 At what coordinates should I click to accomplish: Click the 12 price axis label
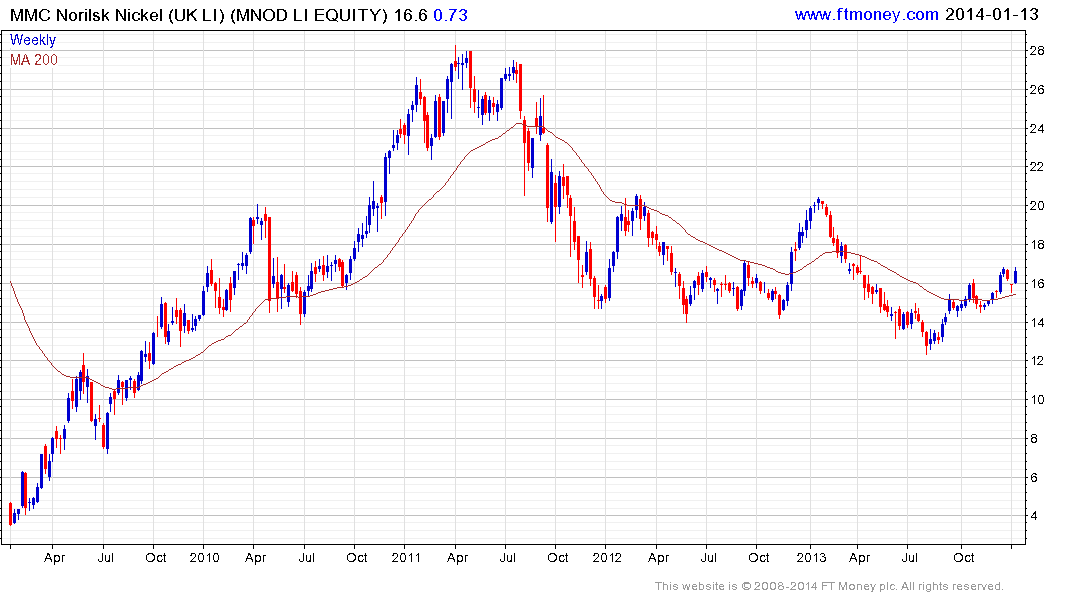[1037, 361]
